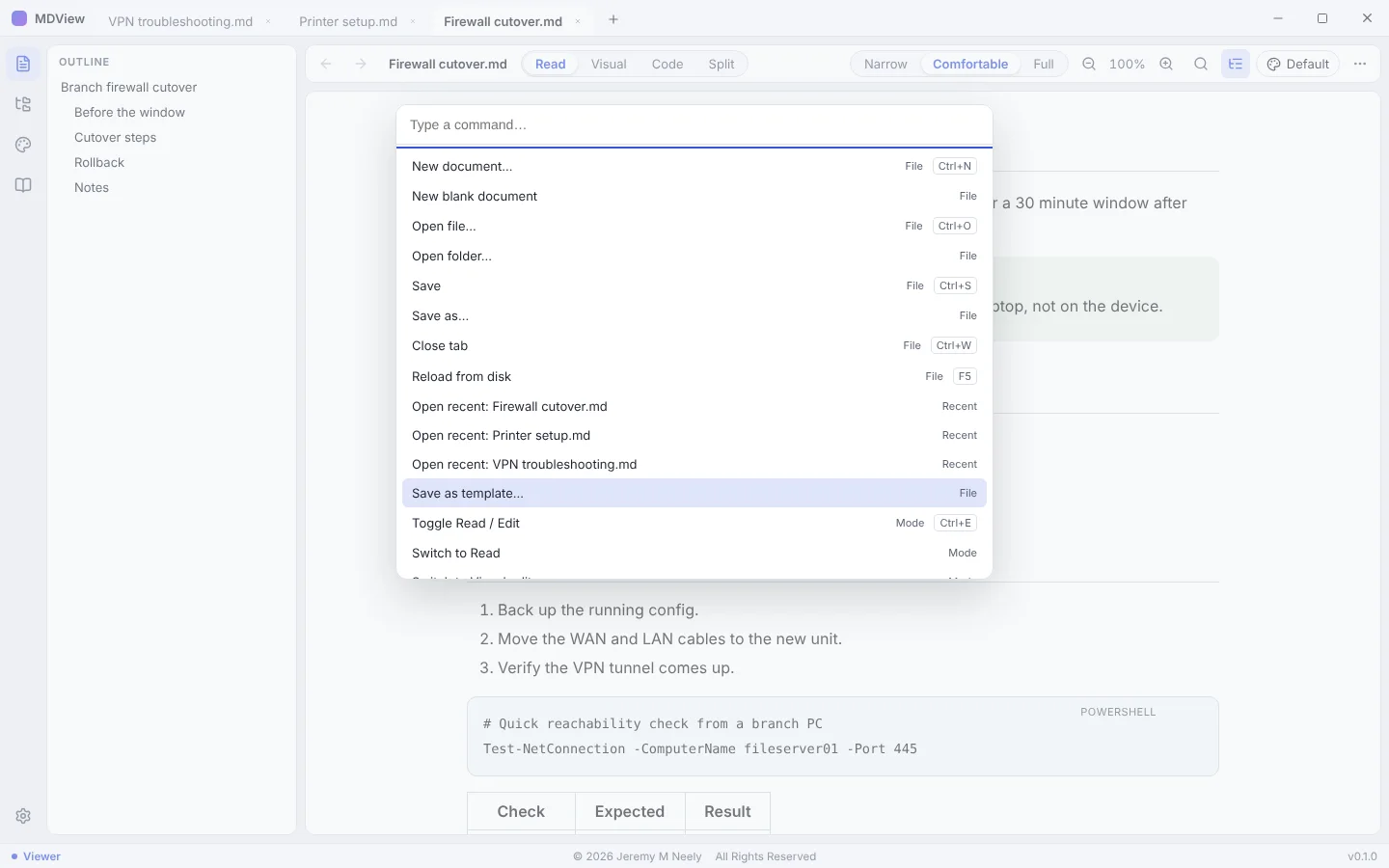
Task: Select Full width option
Action: [1044, 64]
